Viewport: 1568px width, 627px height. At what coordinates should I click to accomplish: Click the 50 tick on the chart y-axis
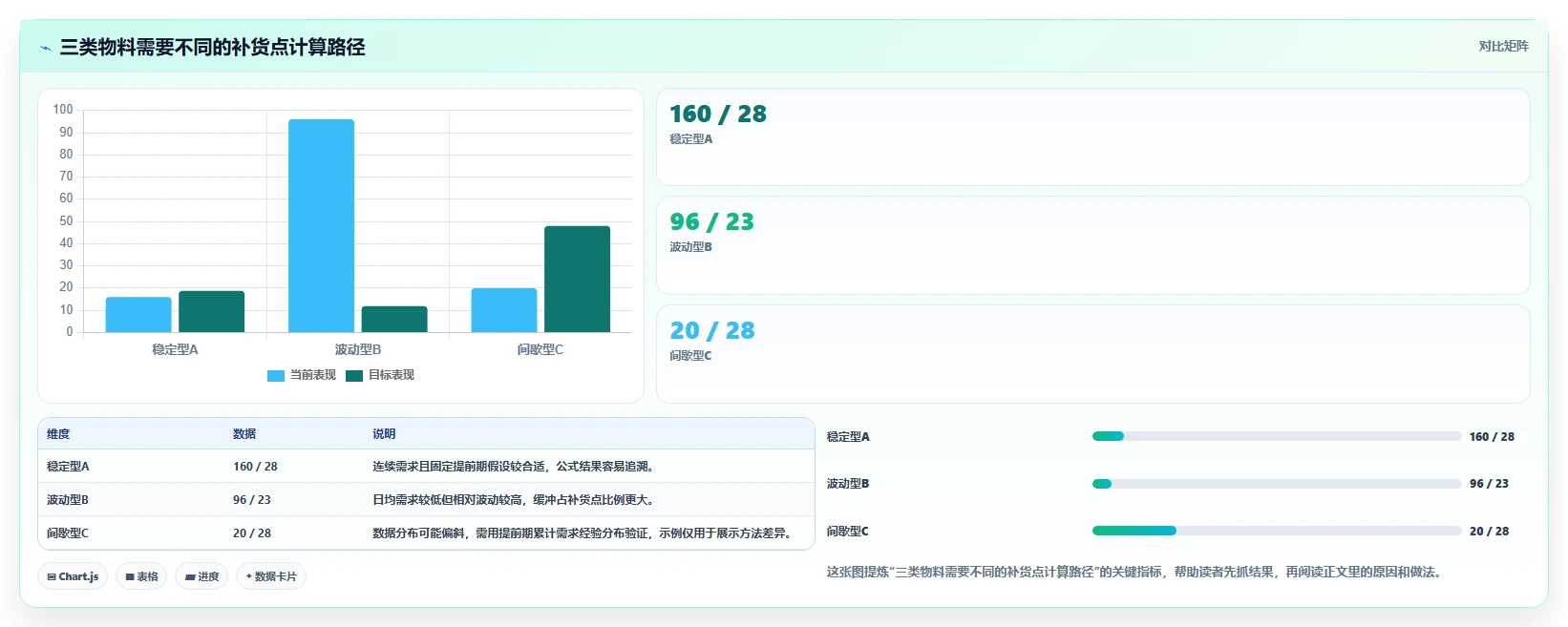click(x=66, y=221)
